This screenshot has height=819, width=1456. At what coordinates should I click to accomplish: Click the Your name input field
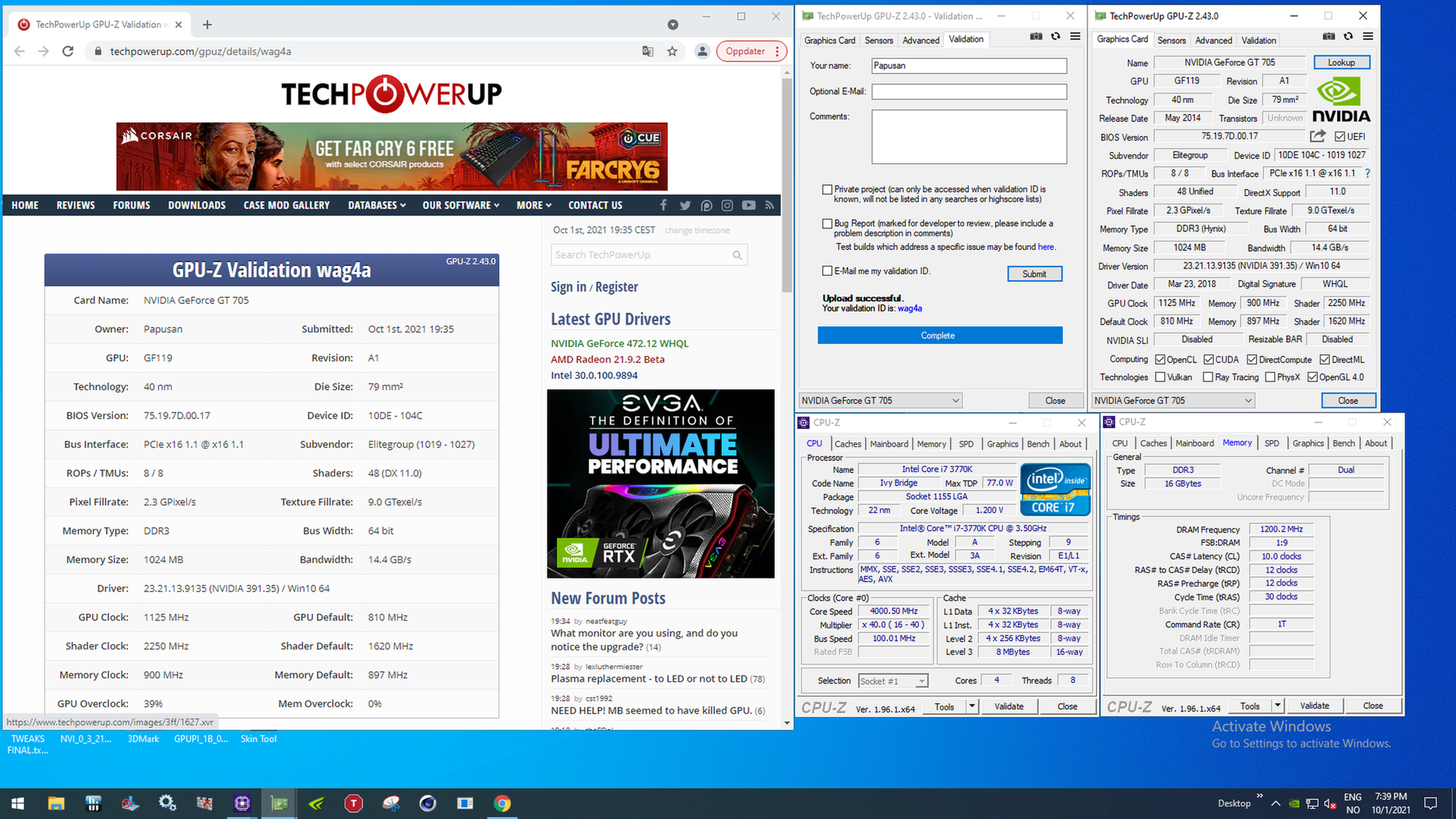[969, 66]
